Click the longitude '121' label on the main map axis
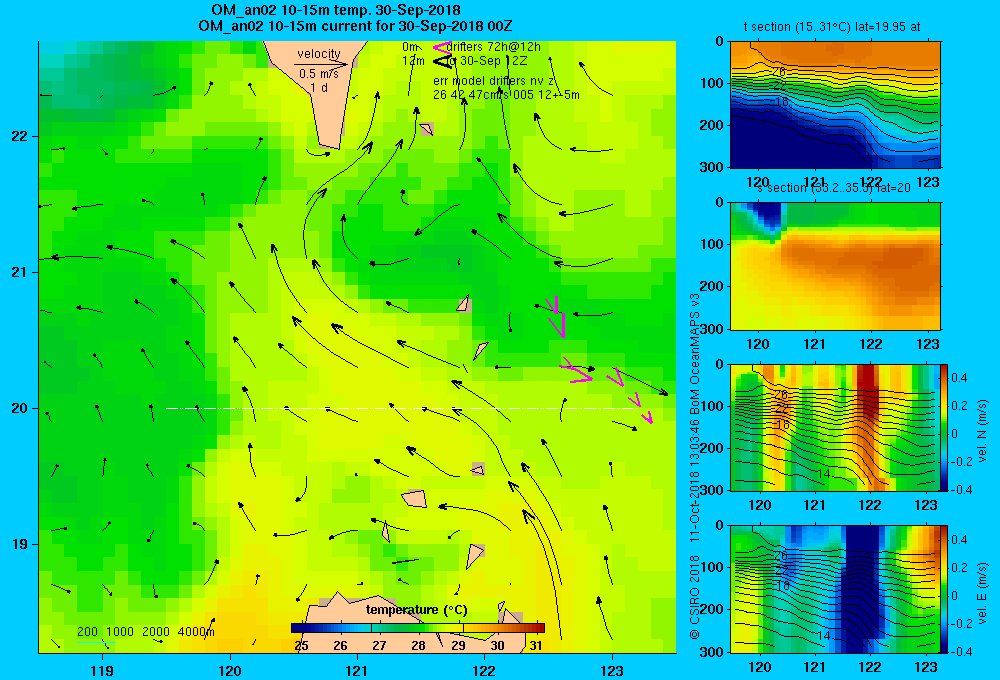Image resolution: width=1000 pixels, height=680 pixels. coord(357,670)
